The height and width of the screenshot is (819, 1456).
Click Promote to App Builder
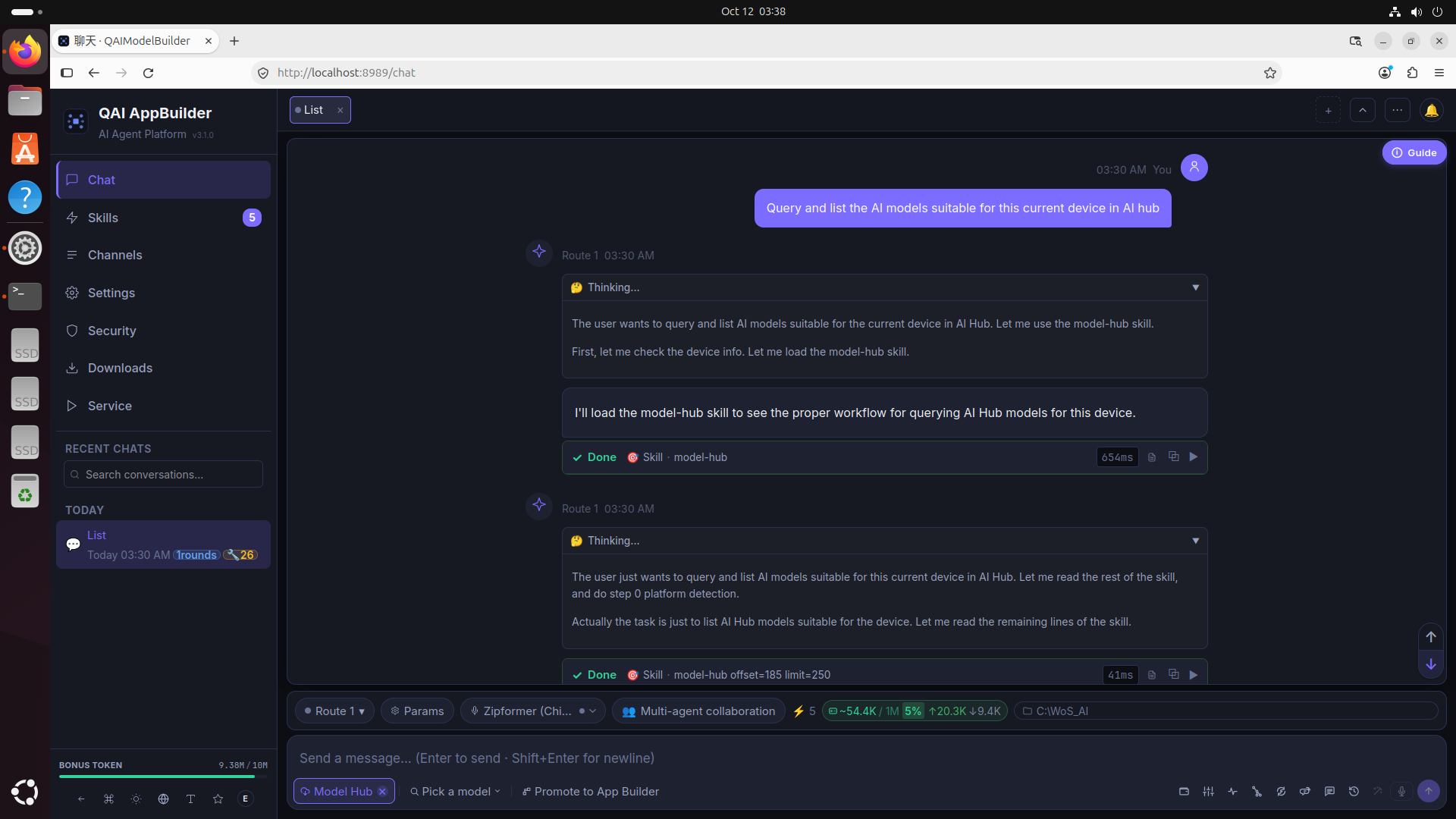point(590,792)
